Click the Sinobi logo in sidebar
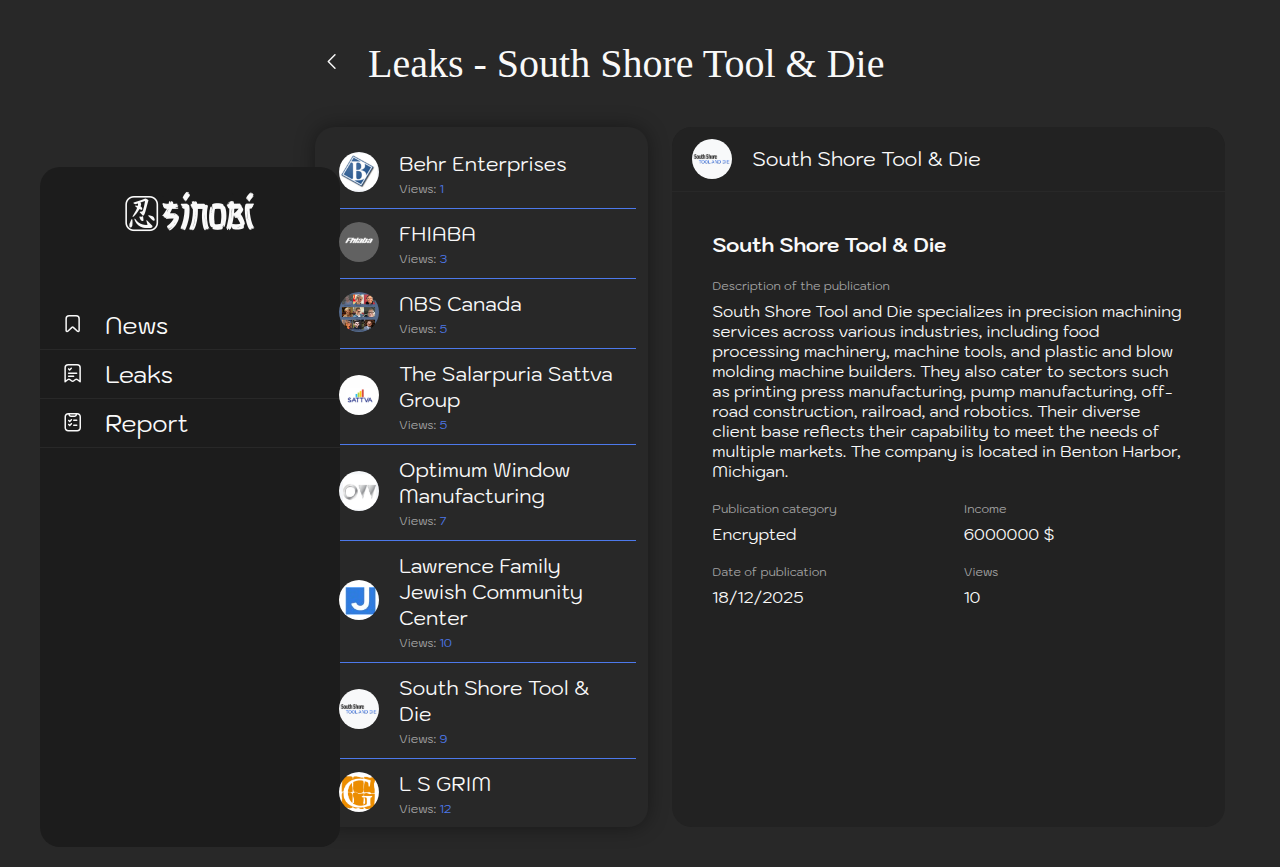1280x867 pixels. point(190,212)
